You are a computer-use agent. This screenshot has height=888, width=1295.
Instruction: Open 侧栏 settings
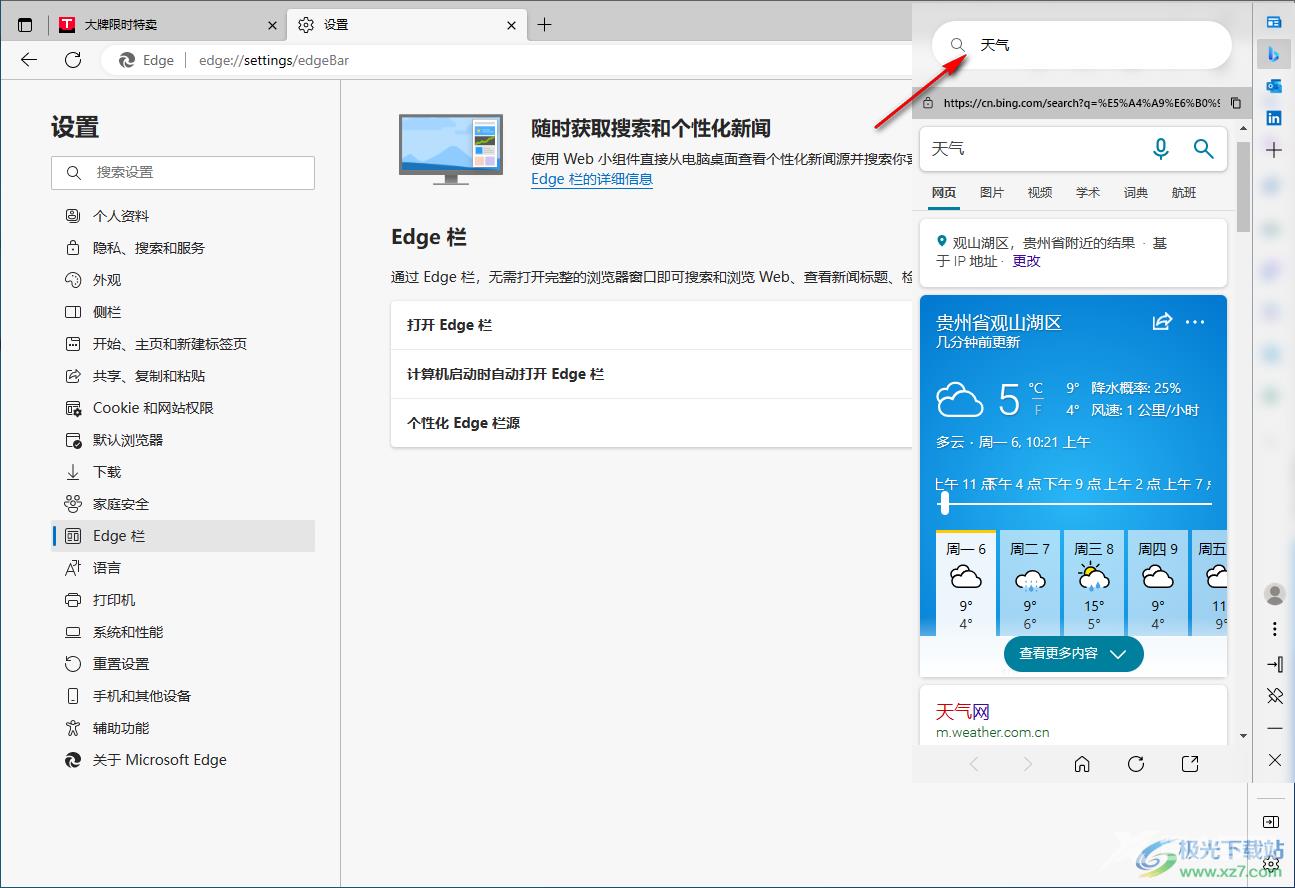(183, 312)
